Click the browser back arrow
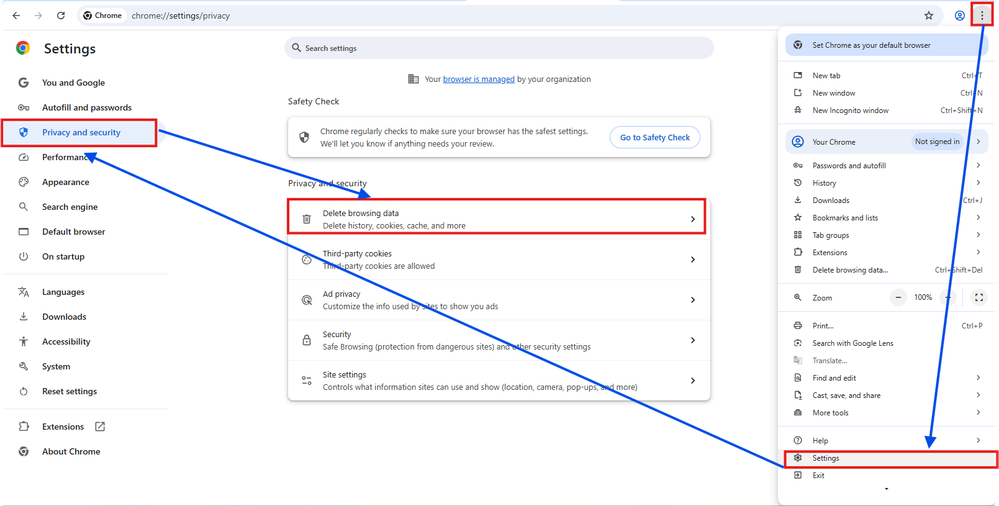999x506 pixels. (x=17, y=16)
